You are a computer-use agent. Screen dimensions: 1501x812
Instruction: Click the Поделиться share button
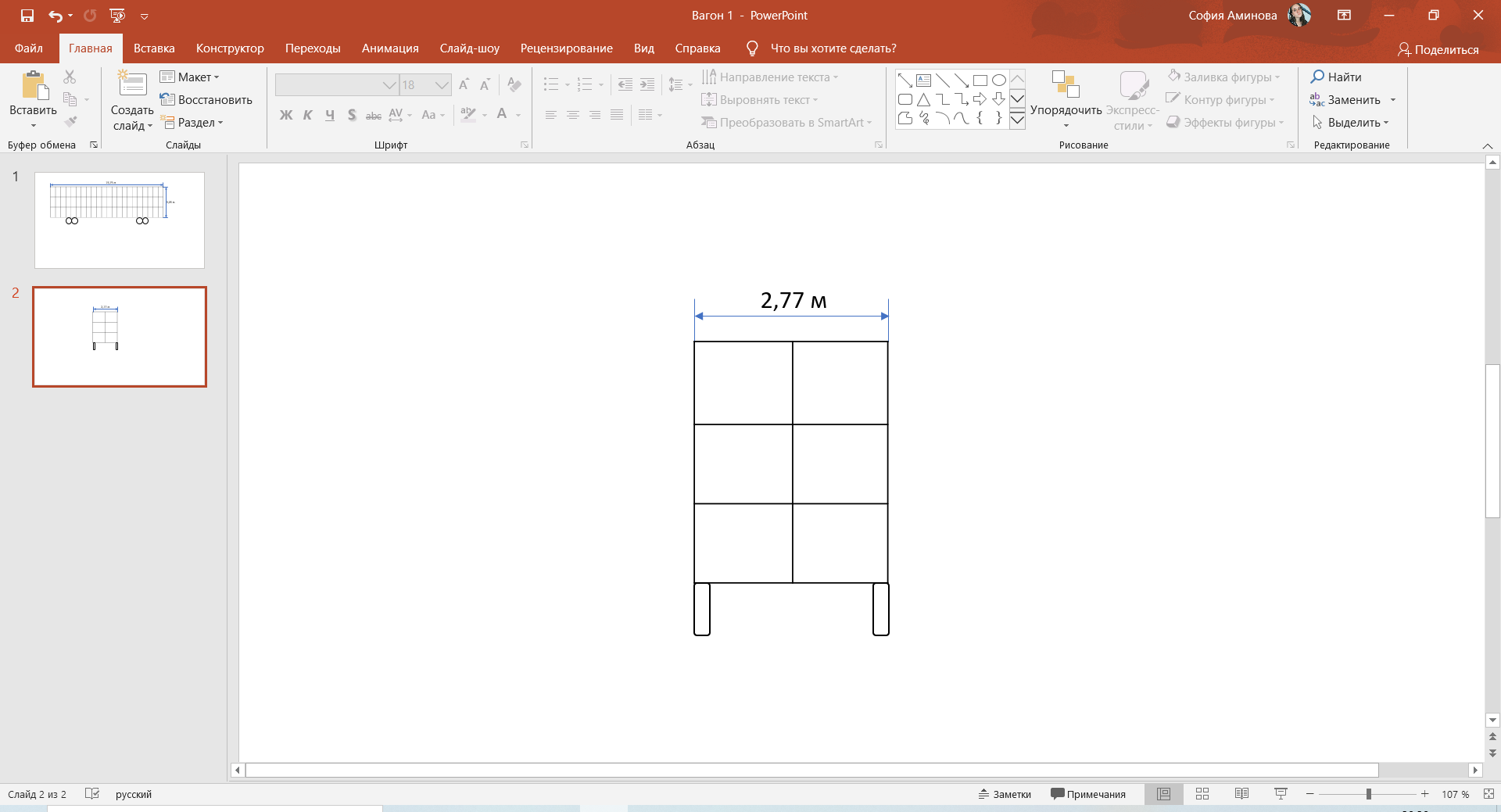[1438, 49]
